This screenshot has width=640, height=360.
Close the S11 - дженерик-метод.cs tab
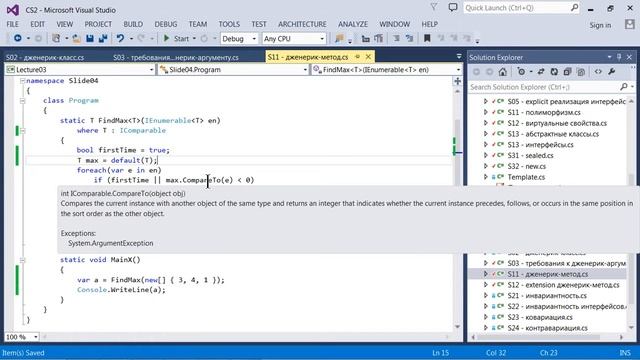(x=368, y=57)
